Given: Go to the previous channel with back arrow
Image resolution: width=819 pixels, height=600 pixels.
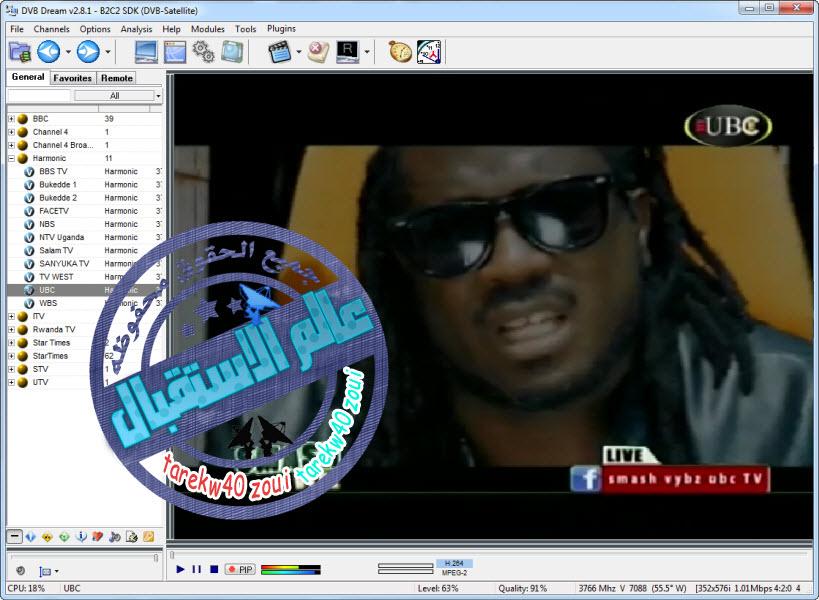Looking at the screenshot, I should pos(49,52).
